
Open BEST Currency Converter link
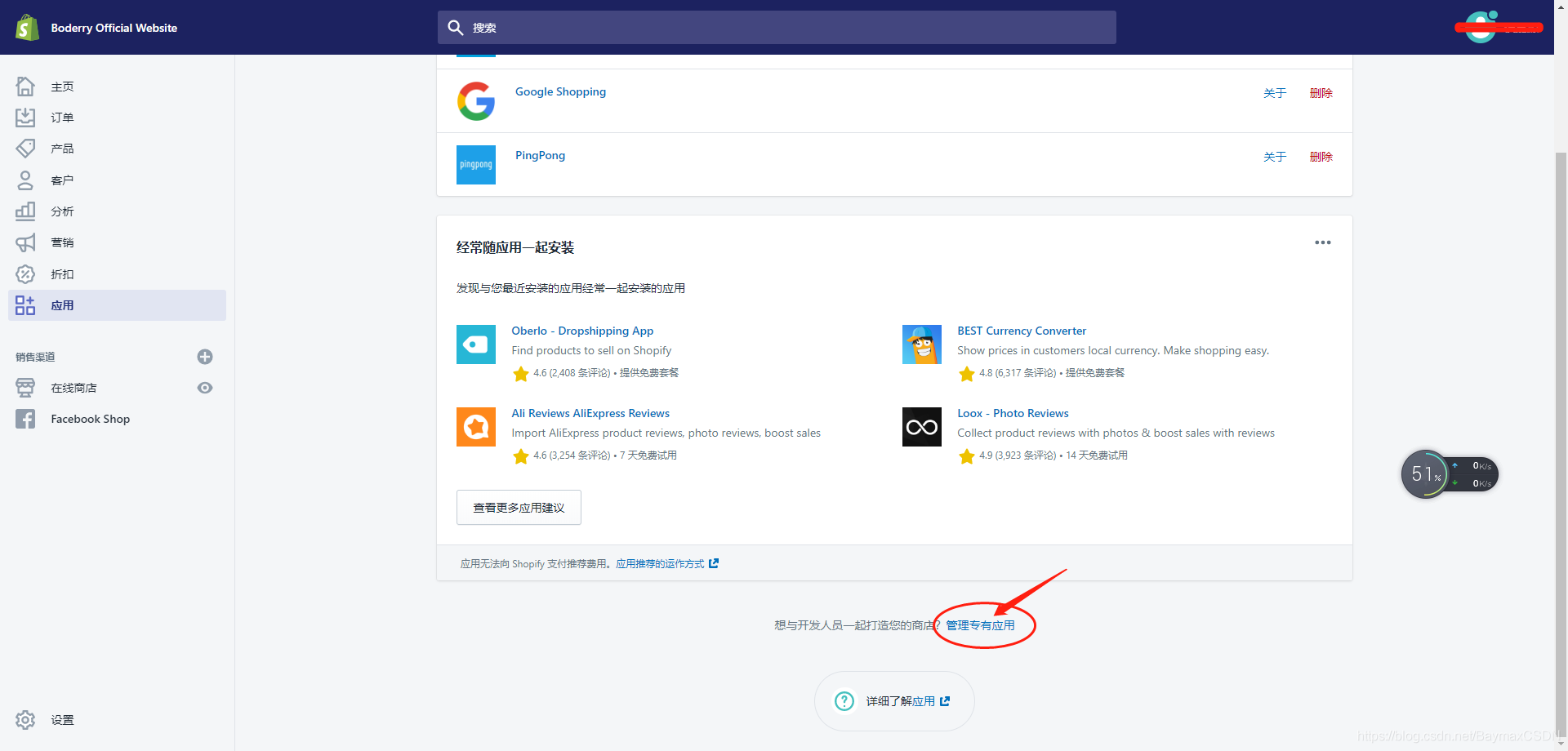pyautogui.click(x=1022, y=331)
